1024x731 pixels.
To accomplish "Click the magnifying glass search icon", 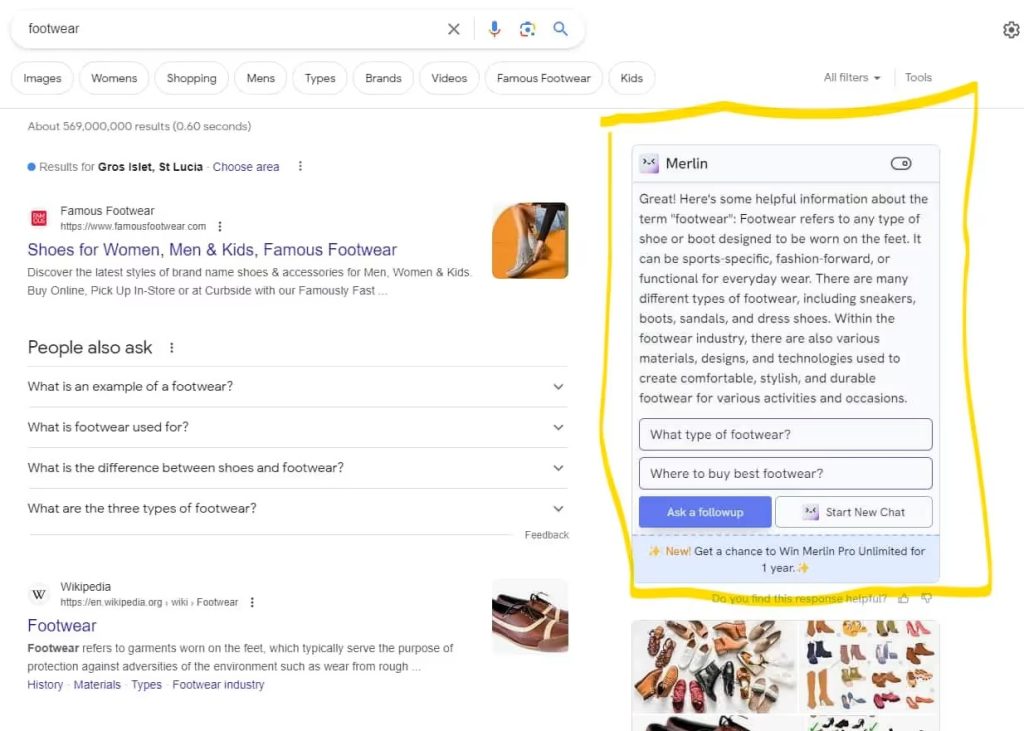I will 560,29.
